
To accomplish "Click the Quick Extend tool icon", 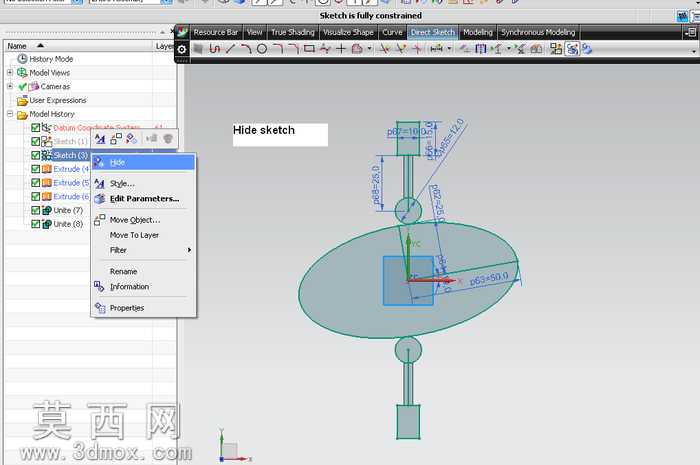I will click(401, 49).
